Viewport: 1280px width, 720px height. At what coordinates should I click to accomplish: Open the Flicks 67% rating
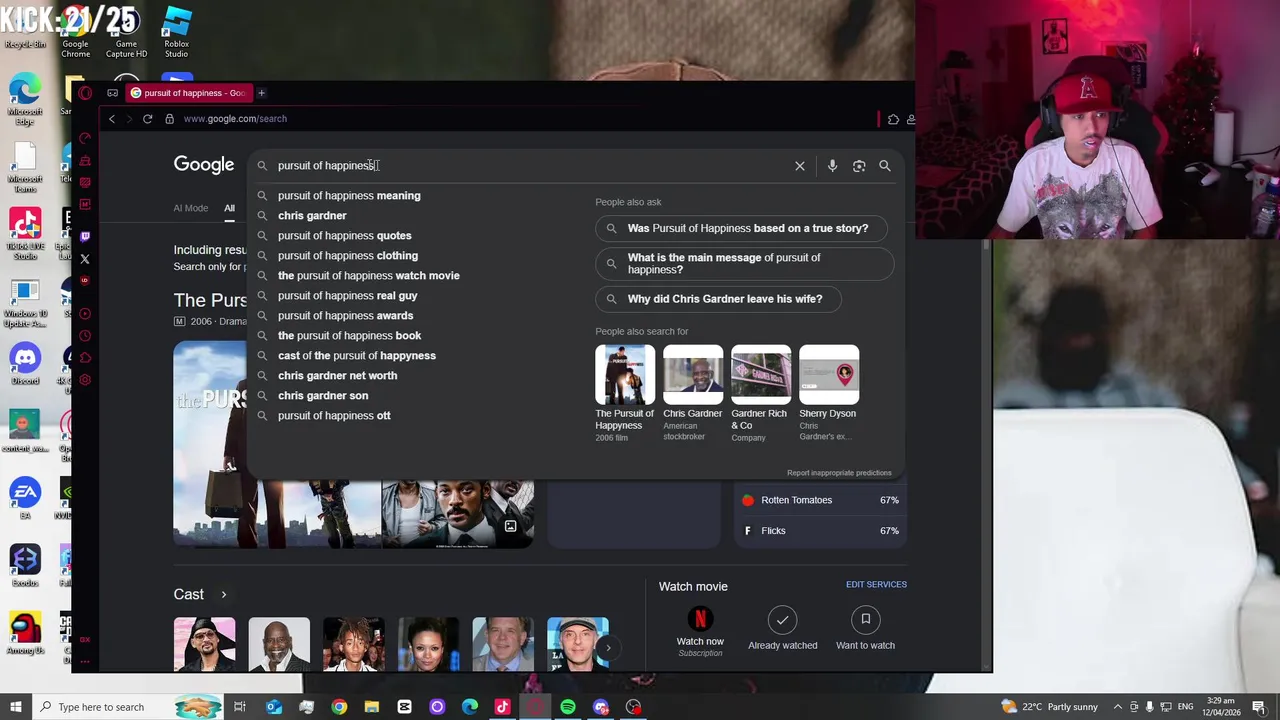820,531
